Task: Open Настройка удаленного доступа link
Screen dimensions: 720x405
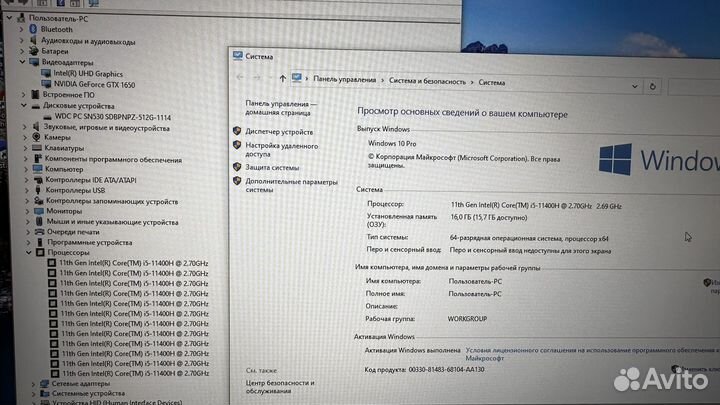Action: (x=281, y=150)
